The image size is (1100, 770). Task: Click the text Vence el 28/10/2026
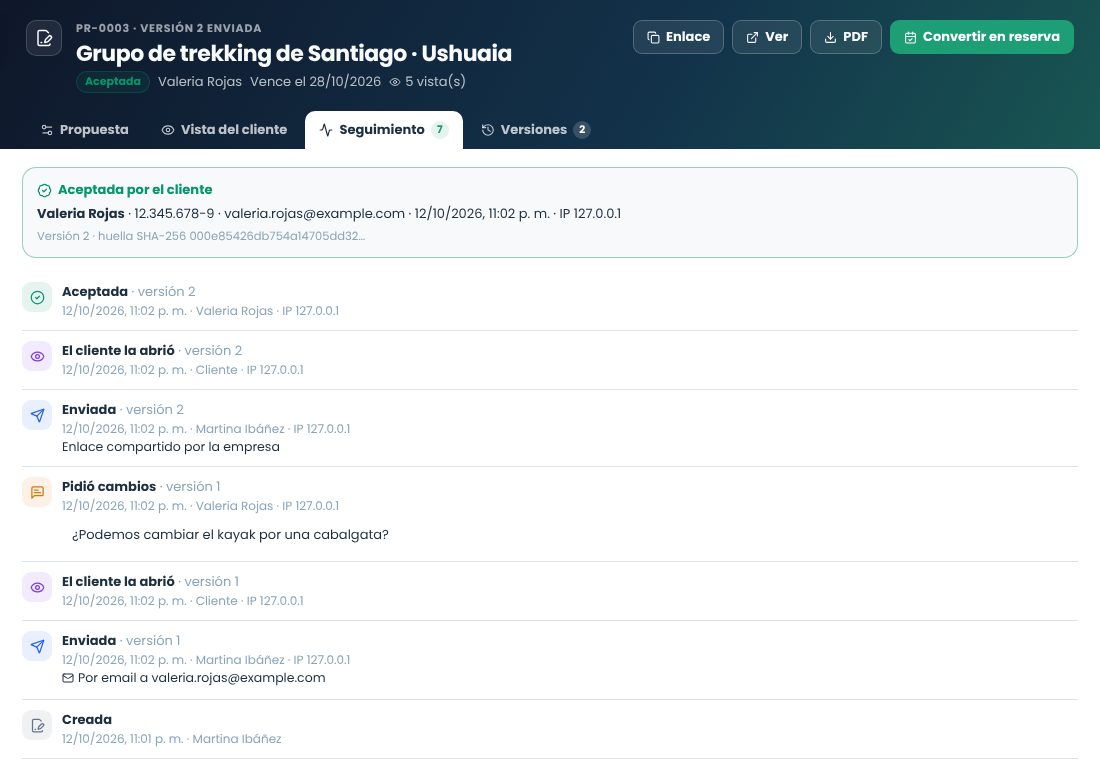click(x=316, y=81)
